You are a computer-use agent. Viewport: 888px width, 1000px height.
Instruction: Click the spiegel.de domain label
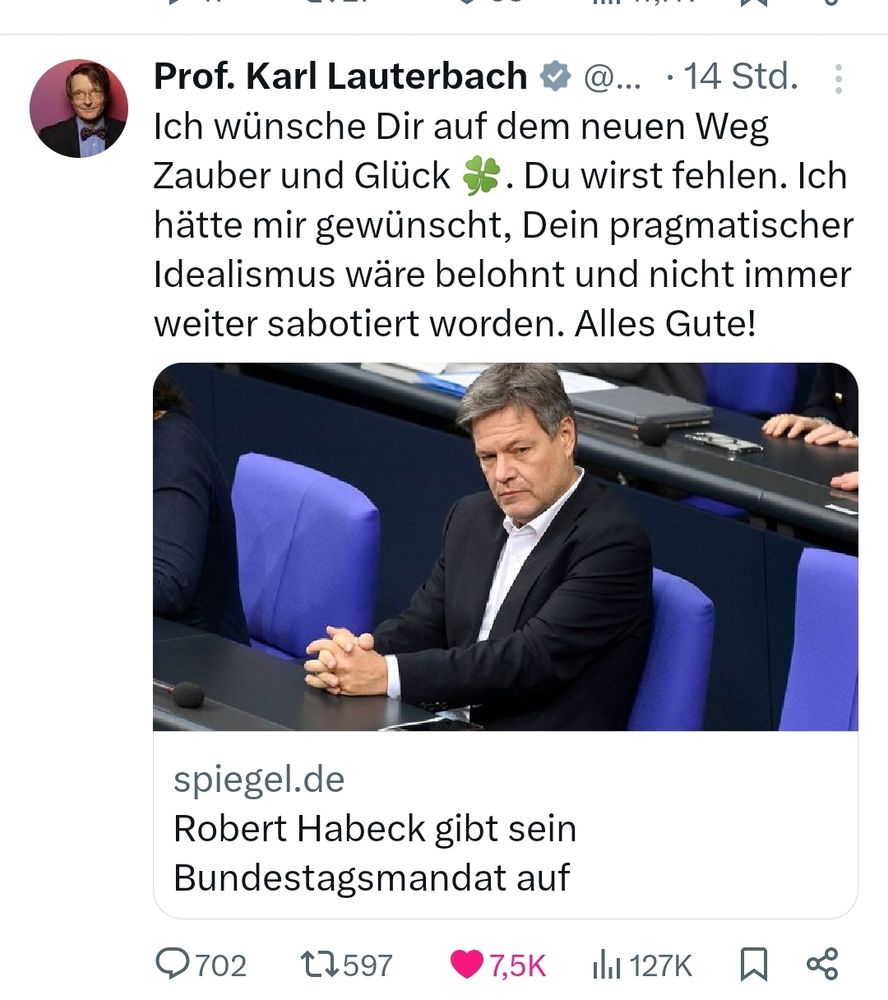coord(259,779)
